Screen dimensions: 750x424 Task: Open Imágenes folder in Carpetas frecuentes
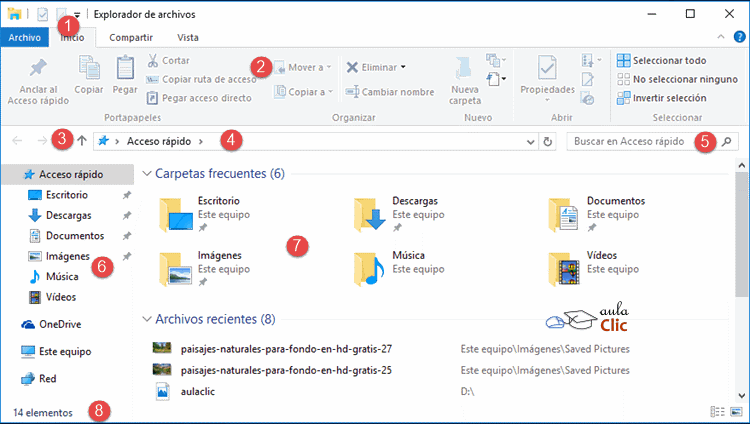pos(205,269)
